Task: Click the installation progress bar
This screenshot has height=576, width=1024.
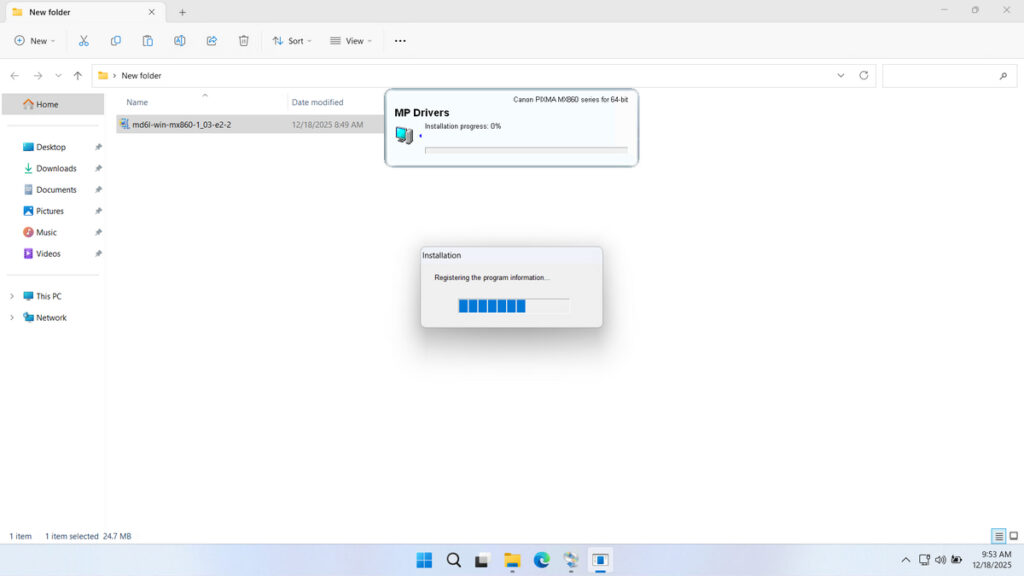Action: tap(513, 306)
